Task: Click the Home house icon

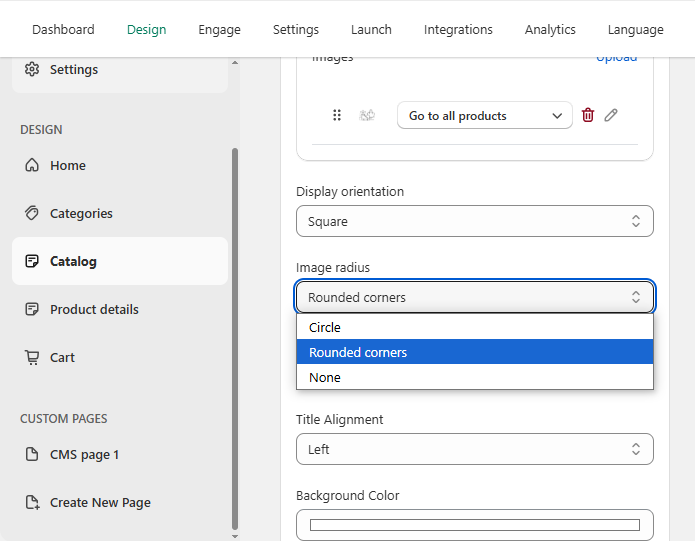Action: click(x=32, y=165)
